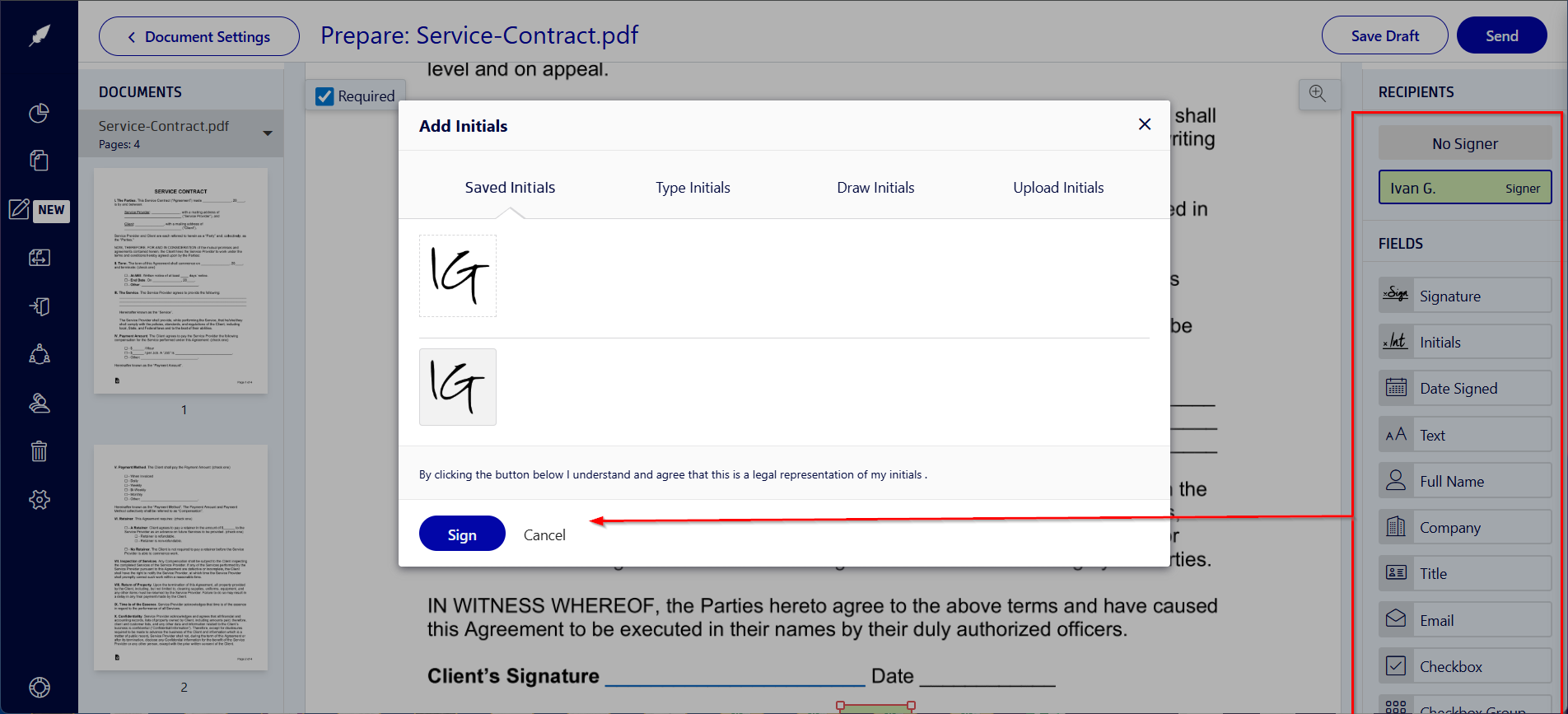Click the Initials field icon

pos(1396,341)
